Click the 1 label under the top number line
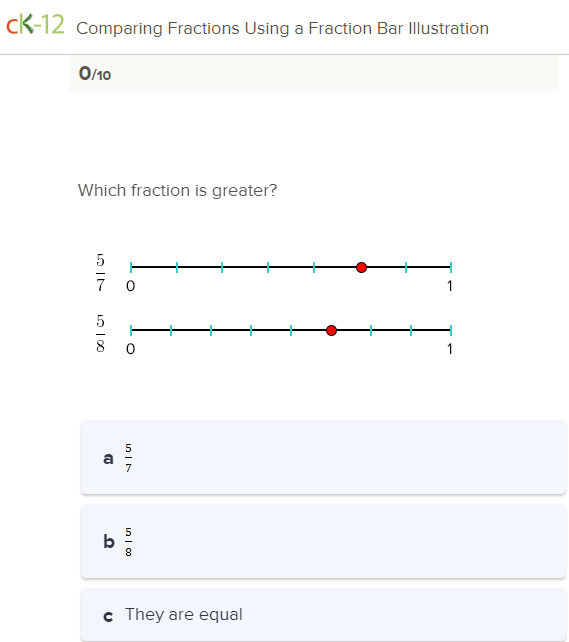569x642 pixels. (x=450, y=286)
